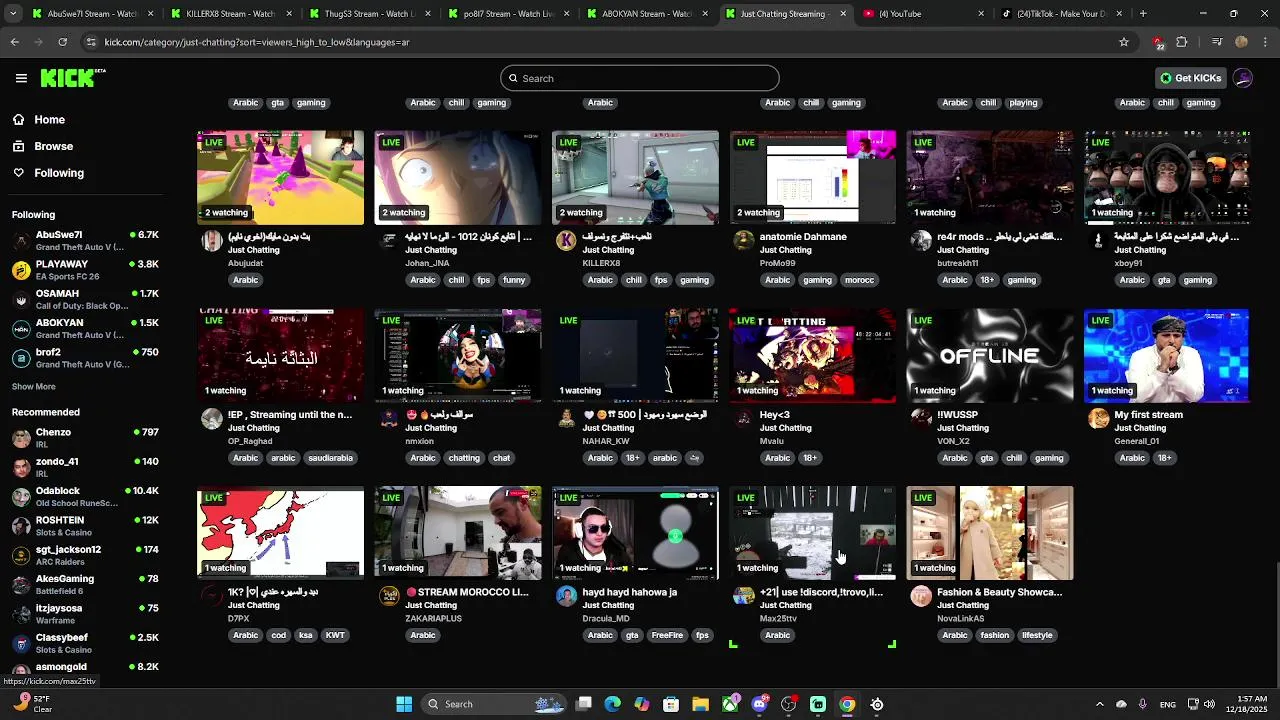Go back to previous page
The height and width of the screenshot is (720, 1280).
pyautogui.click(x=14, y=42)
